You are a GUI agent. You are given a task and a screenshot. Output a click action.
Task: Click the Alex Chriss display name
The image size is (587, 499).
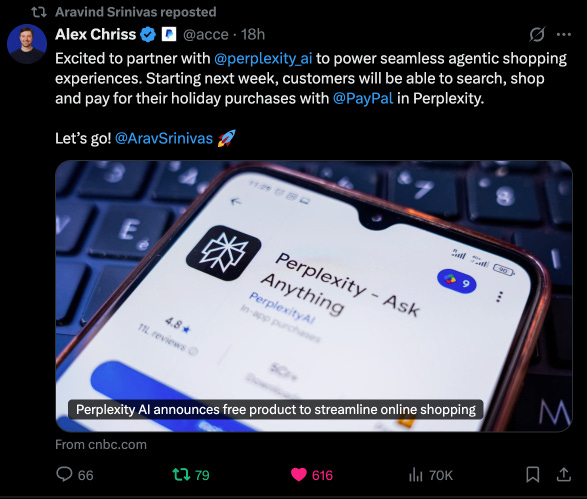[x=95, y=34]
